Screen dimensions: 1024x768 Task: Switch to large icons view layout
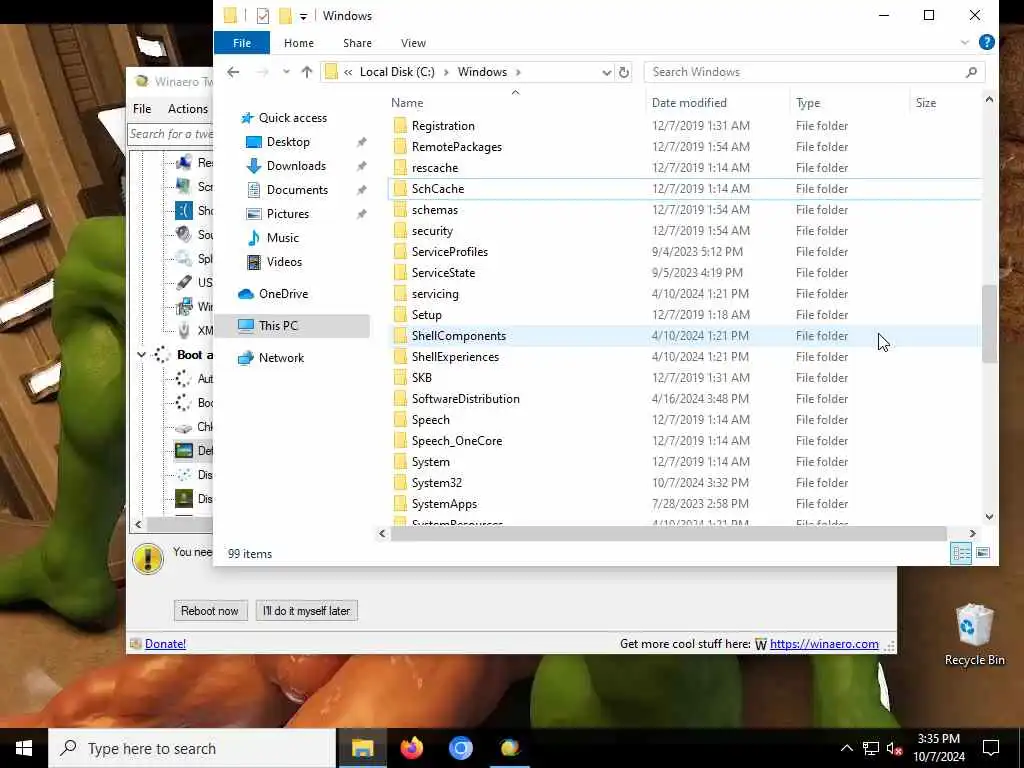[x=983, y=553]
